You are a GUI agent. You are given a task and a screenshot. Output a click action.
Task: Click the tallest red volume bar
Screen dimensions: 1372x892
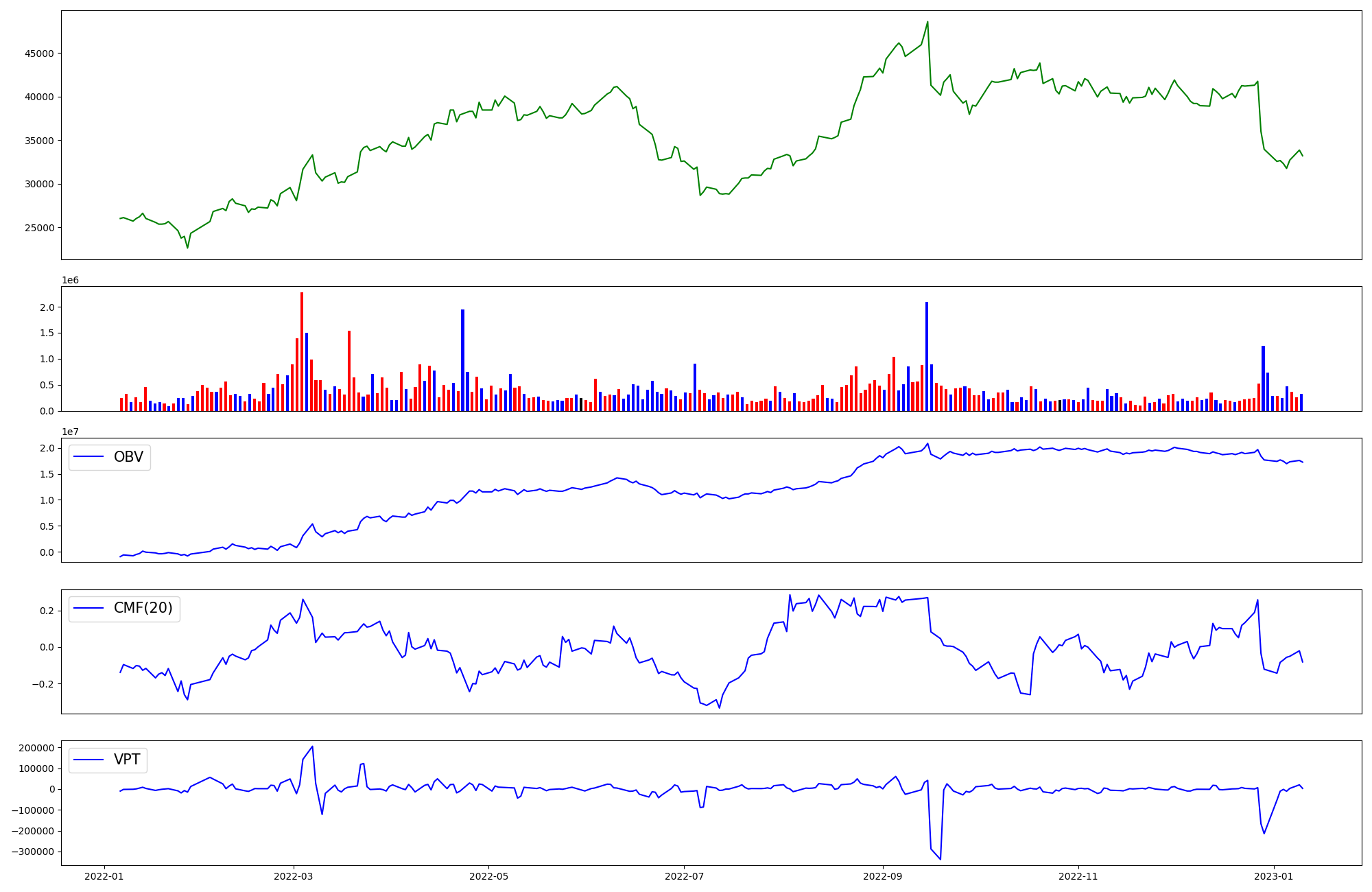click(302, 350)
